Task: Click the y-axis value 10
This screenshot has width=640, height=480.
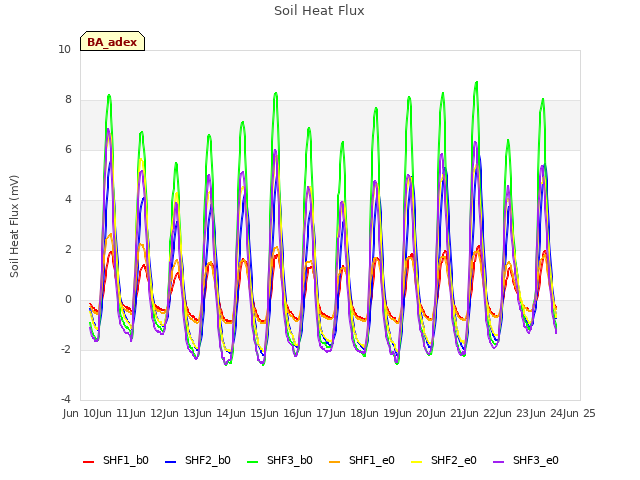Action: pyautogui.click(x=64, y=50)
